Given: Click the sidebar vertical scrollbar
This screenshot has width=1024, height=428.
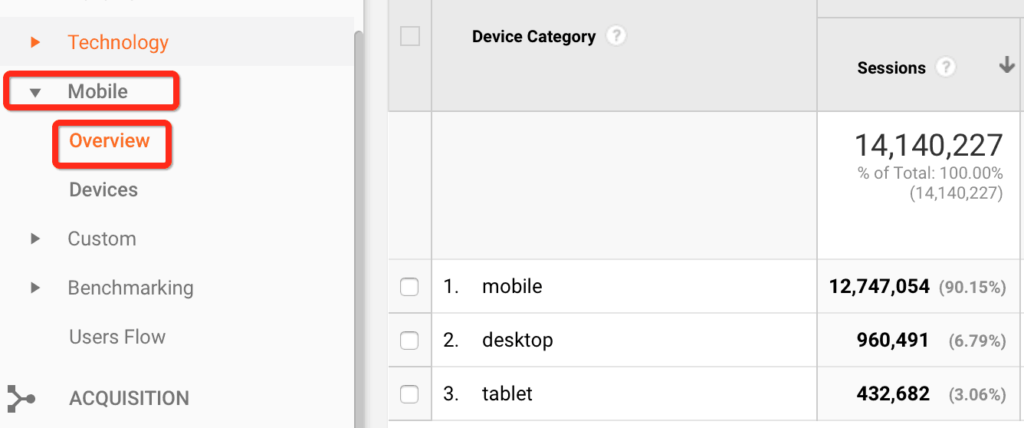Looking at the screenshot, I should tap(358, 229).
